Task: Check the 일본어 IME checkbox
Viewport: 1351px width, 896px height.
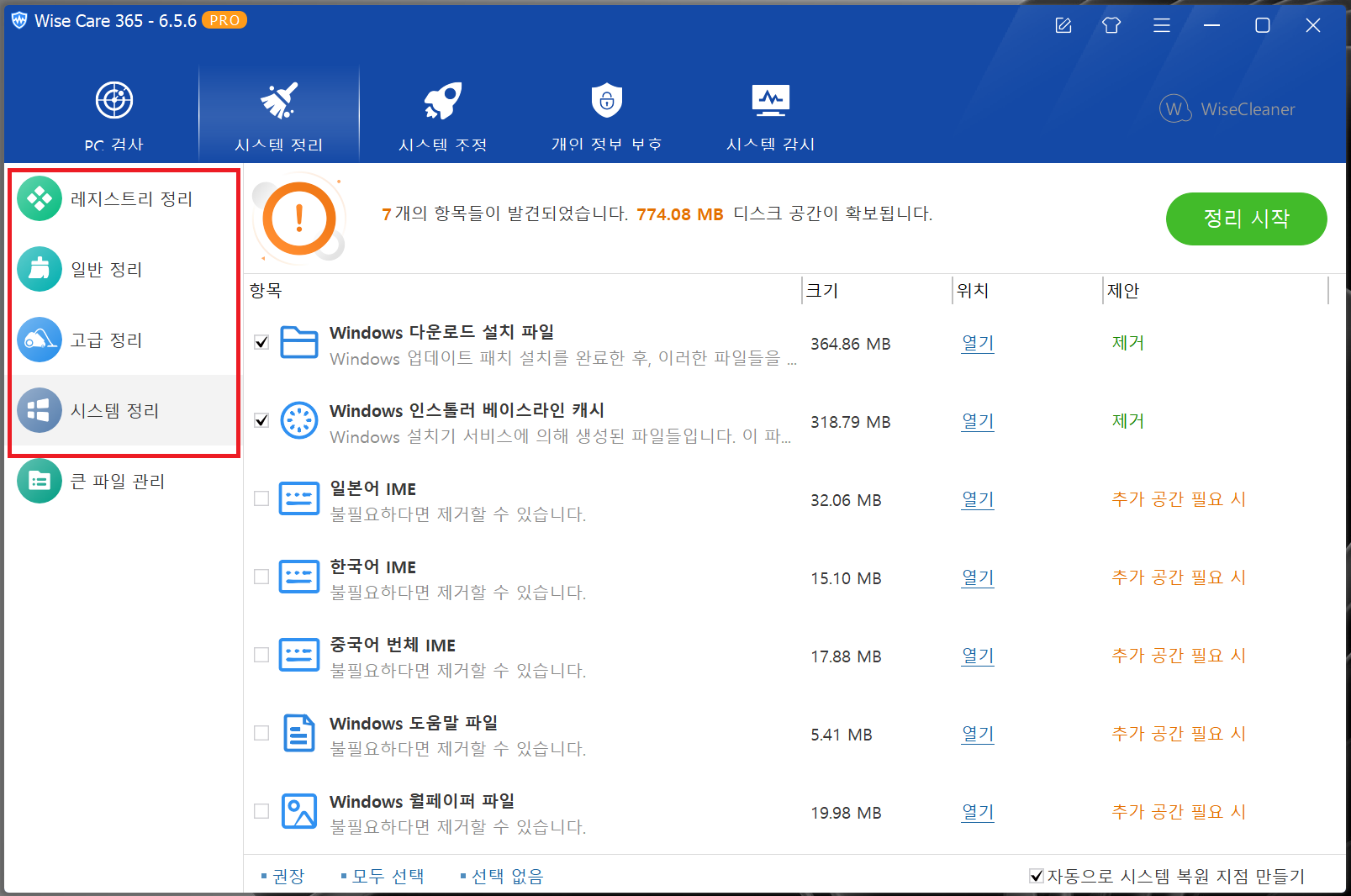Action: coord(261,498)
